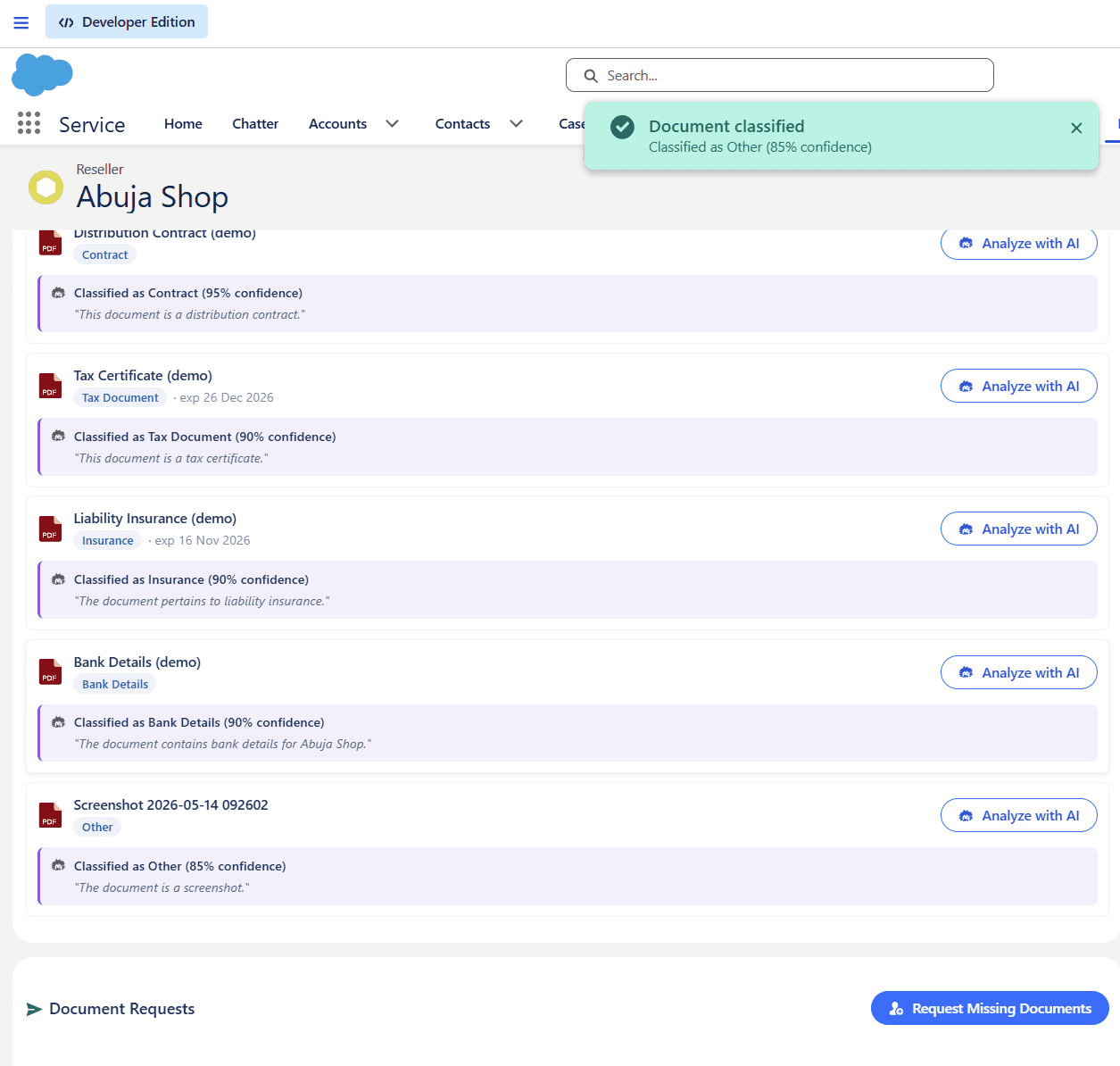The width and height of the screenshot is (1120, 1066).
Task: Click the Other type badge
Action: pos(97,827)
